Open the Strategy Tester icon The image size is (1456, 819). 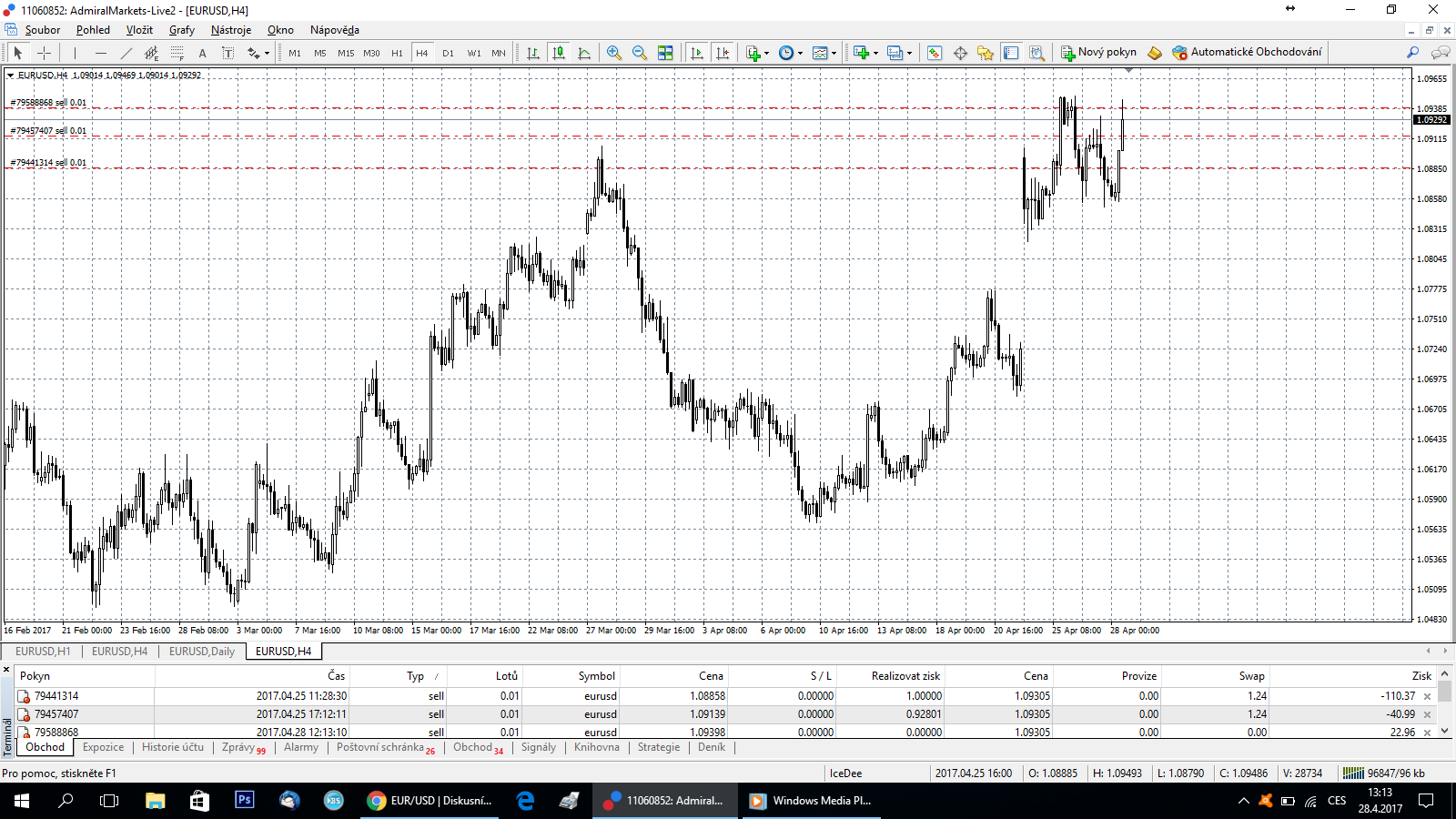(1036, 53)
